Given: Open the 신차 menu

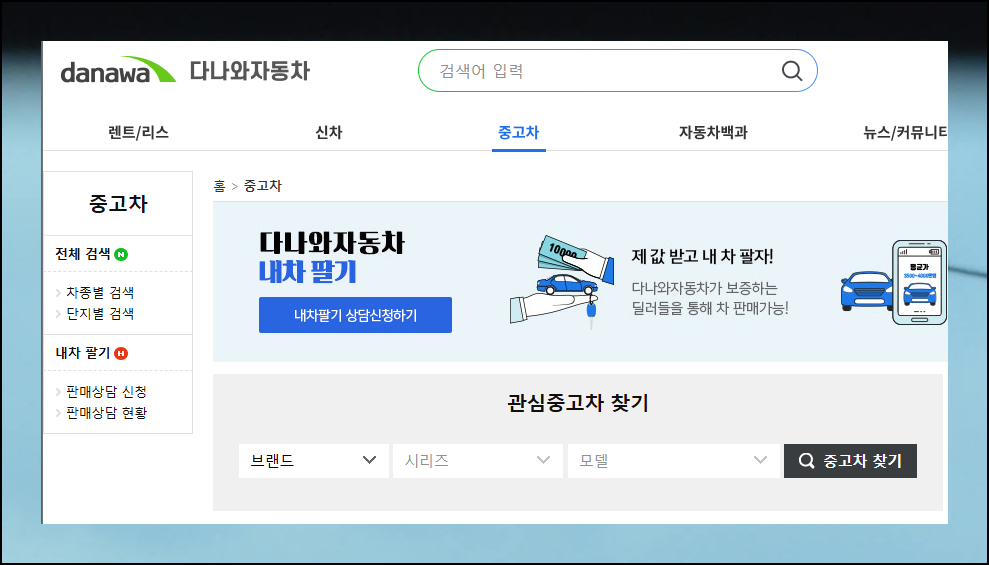Looking at the screenshot, I should (x=329, y=132).
